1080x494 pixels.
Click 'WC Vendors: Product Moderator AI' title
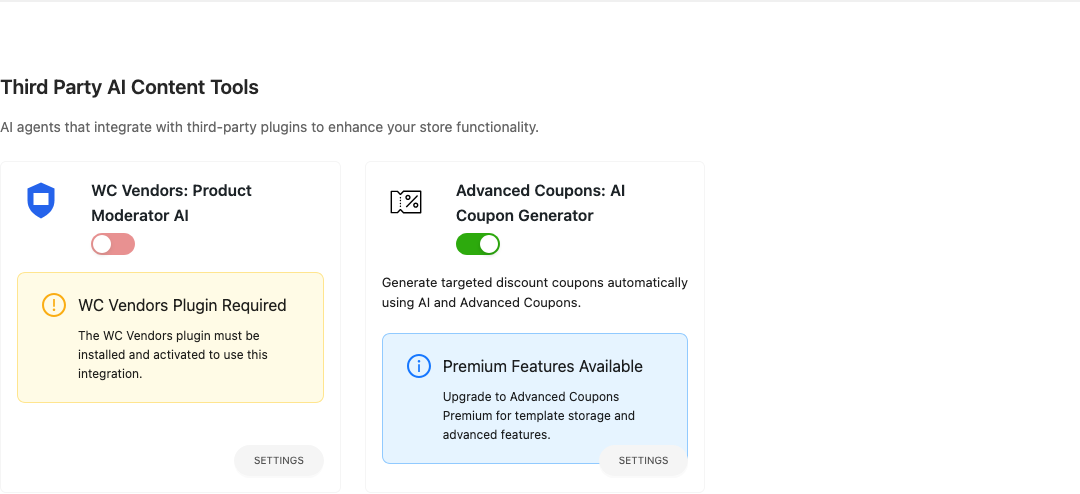tap(172, 203)
